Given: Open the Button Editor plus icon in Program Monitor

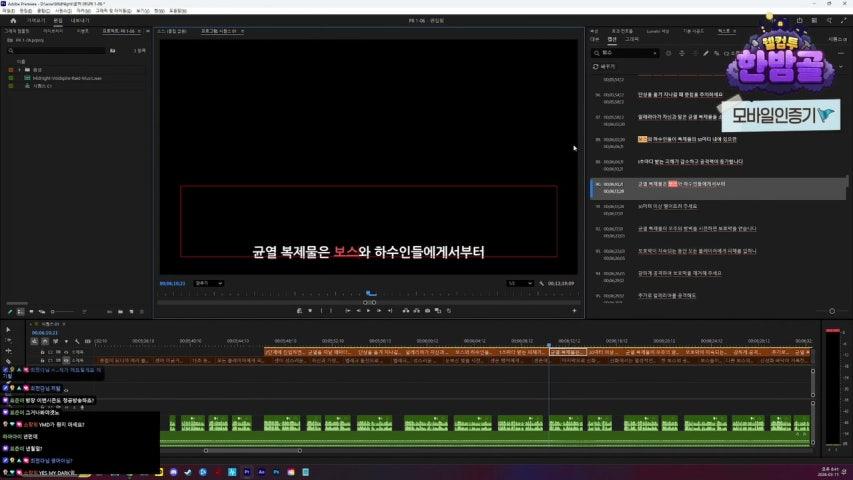Looking at the screenshot, I should [x=574, y=311].
